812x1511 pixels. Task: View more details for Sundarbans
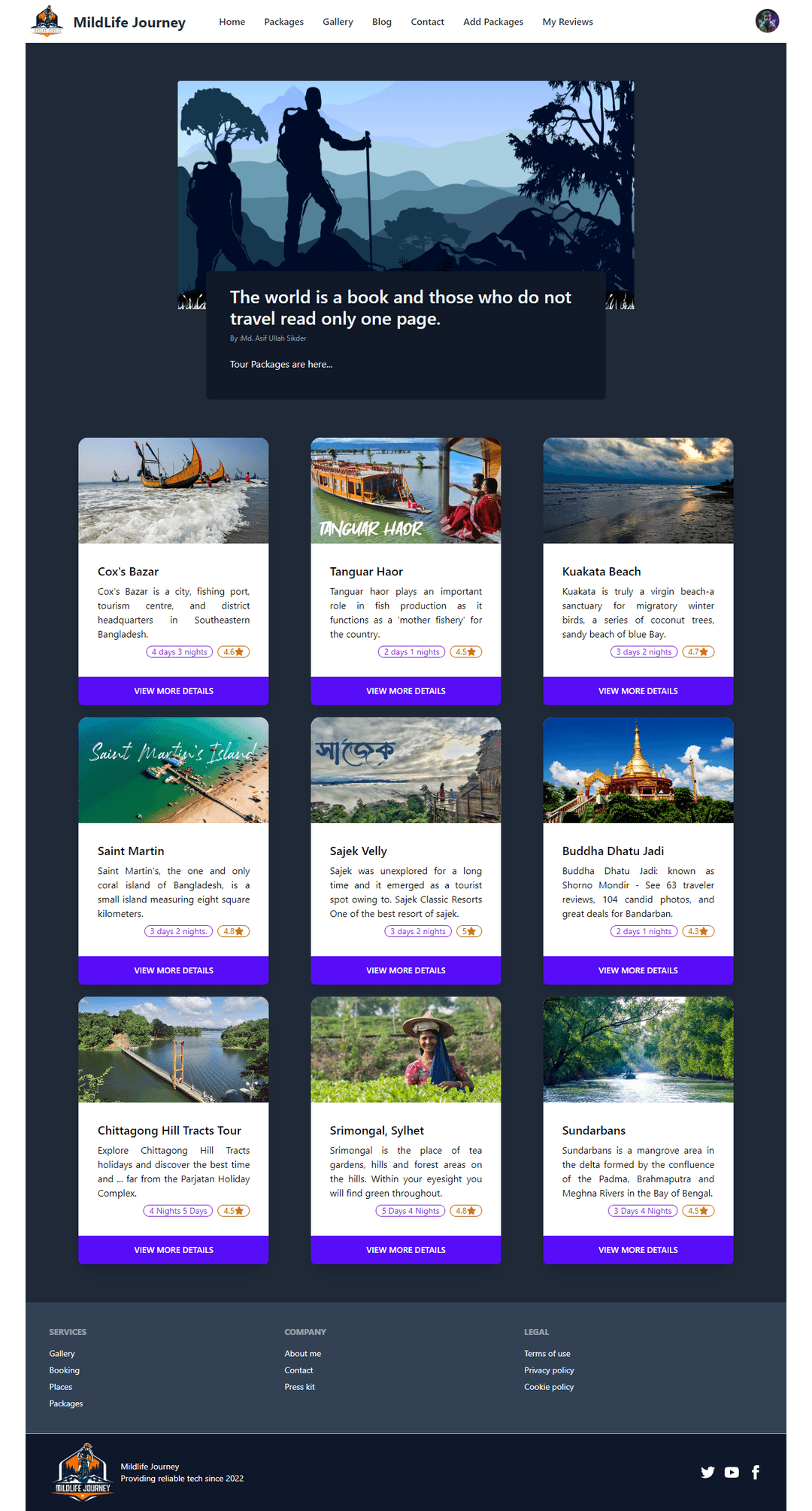coord(638,1250)
